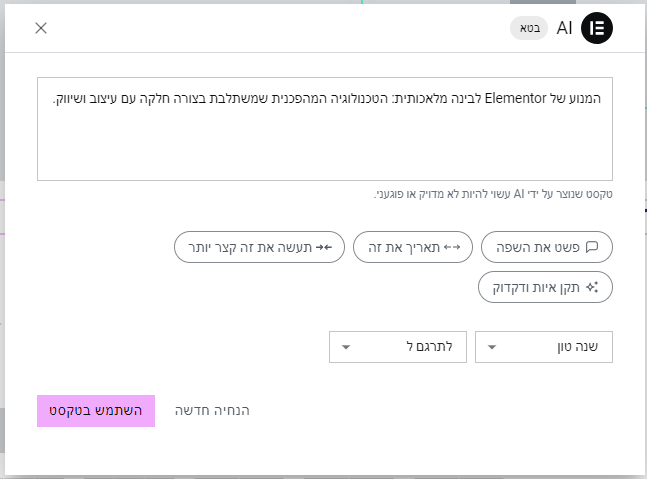Click the pink 'השתמש בטקסט' use text button

[x=96, y=411]
